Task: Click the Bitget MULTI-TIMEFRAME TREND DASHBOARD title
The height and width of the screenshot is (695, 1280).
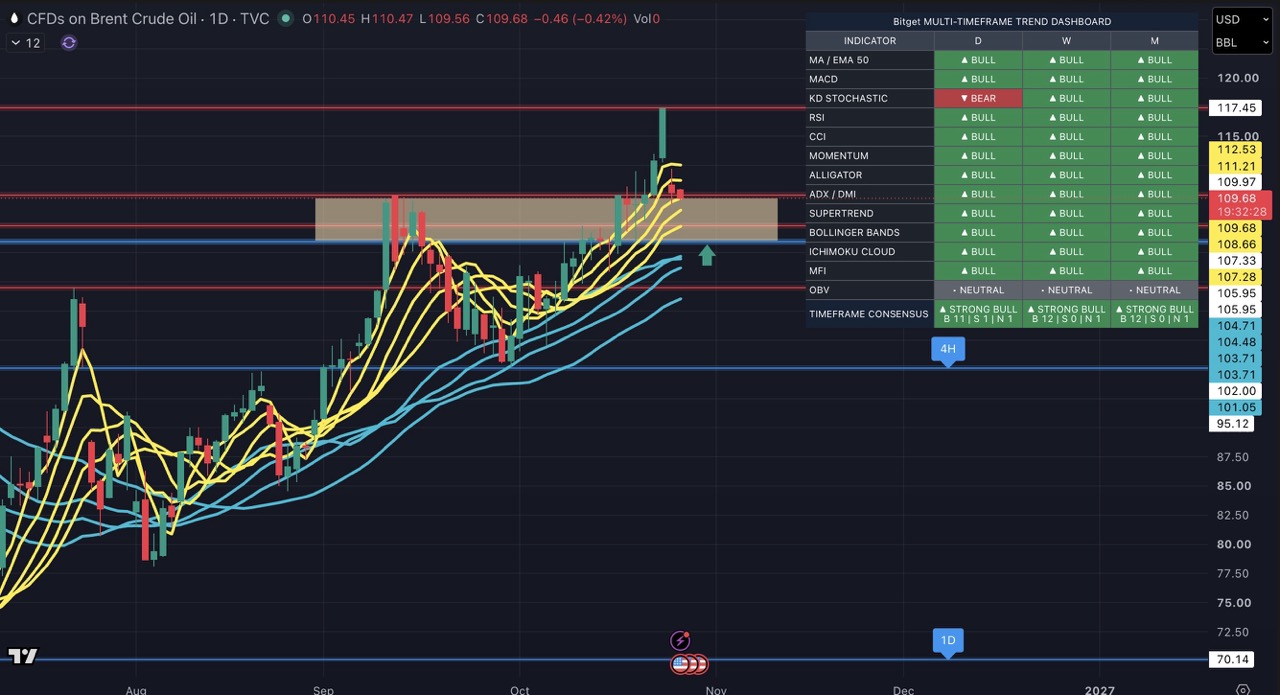Action: point(1002,21)
